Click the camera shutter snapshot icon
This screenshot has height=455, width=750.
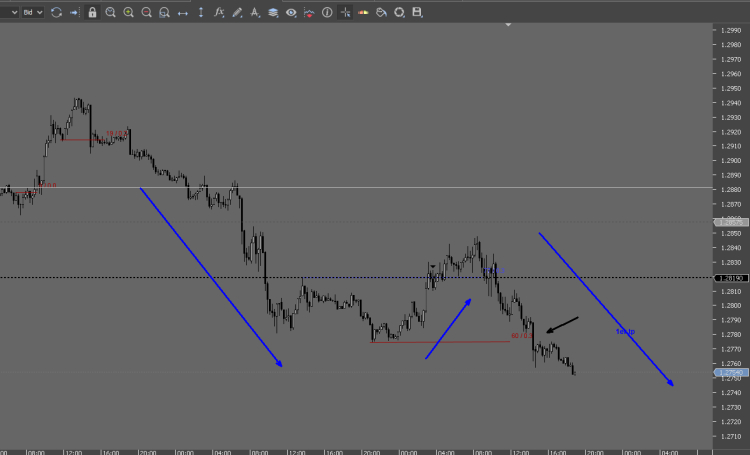pyautogui.click(x=399, y=12)
